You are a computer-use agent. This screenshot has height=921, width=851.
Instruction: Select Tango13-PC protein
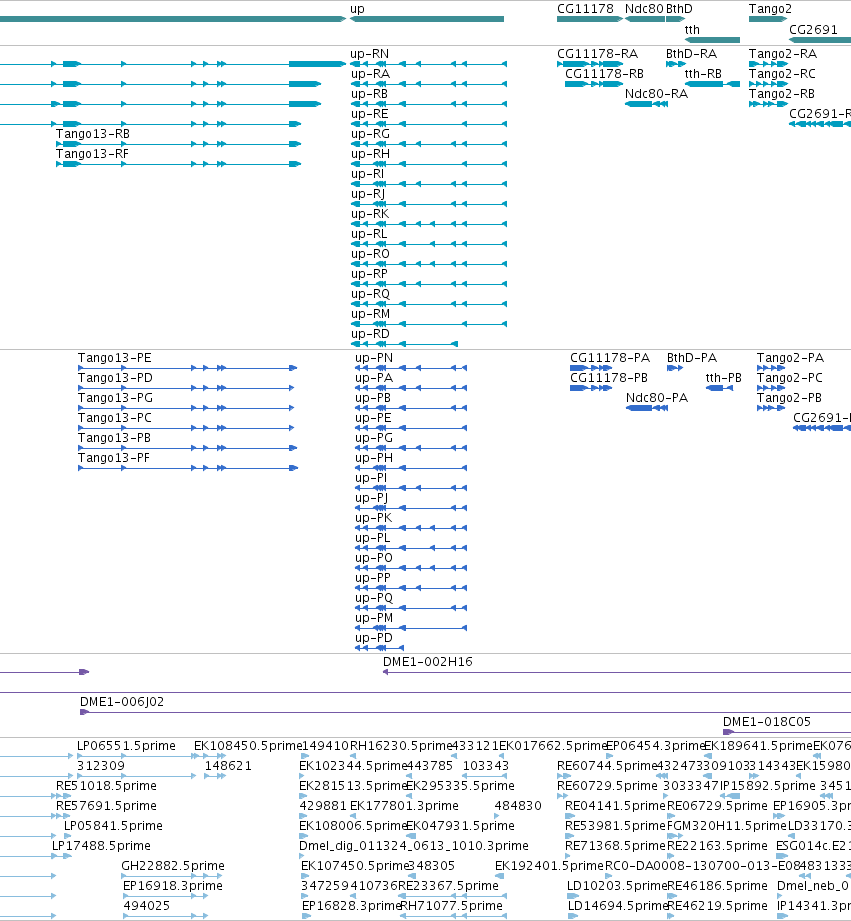tap(114, 418)
